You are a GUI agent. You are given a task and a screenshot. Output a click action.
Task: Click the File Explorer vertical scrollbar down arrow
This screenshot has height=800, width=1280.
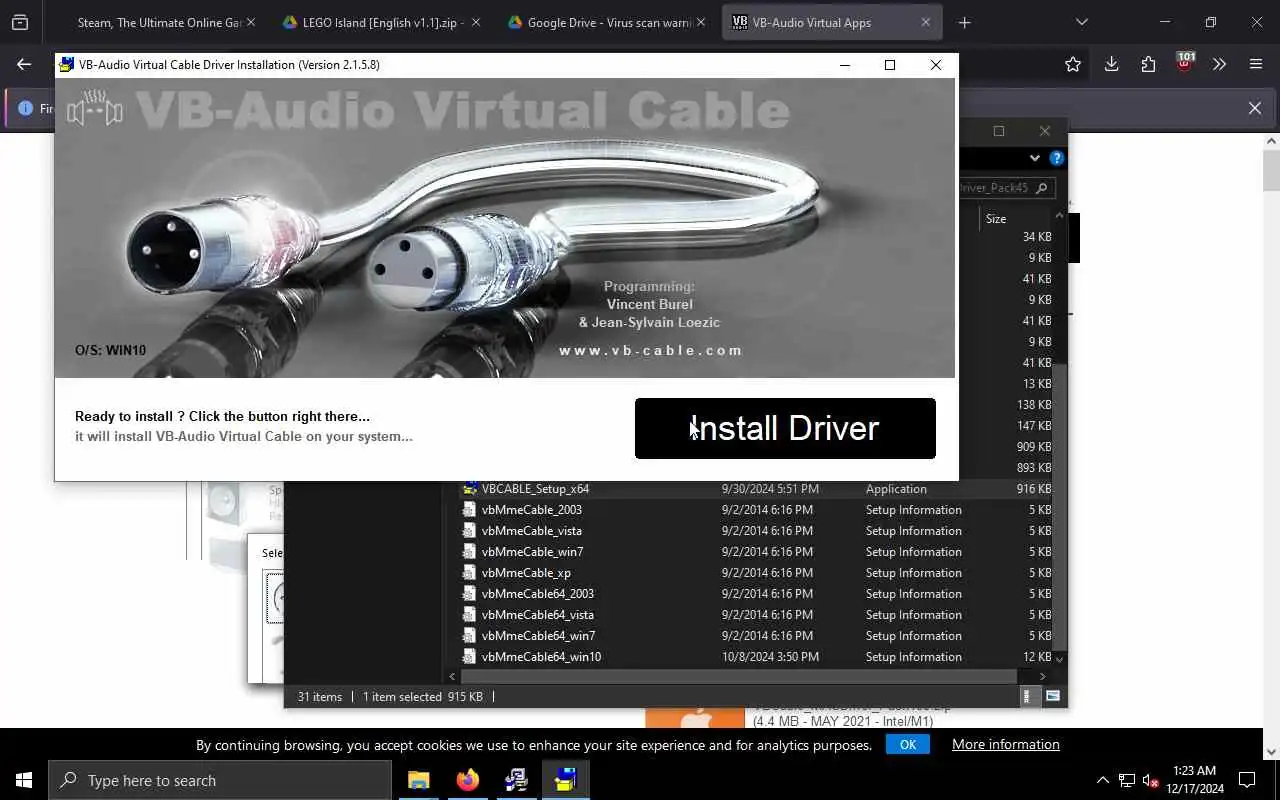pyautogui.click(x=1060, y=659)
